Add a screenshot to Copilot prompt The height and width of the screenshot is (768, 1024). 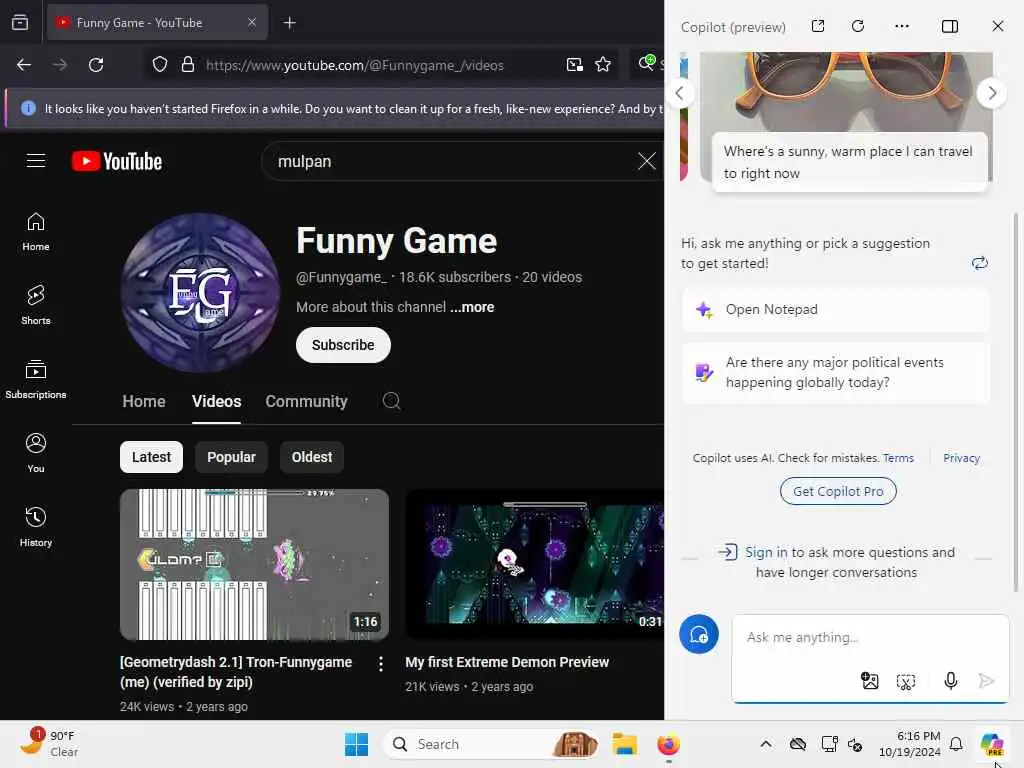click(906, 682)
